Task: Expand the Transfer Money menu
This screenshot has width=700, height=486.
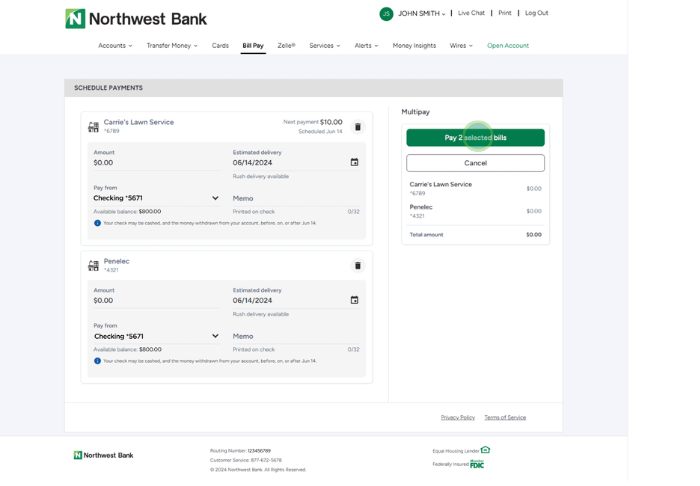Action: (x=172, y=46)
